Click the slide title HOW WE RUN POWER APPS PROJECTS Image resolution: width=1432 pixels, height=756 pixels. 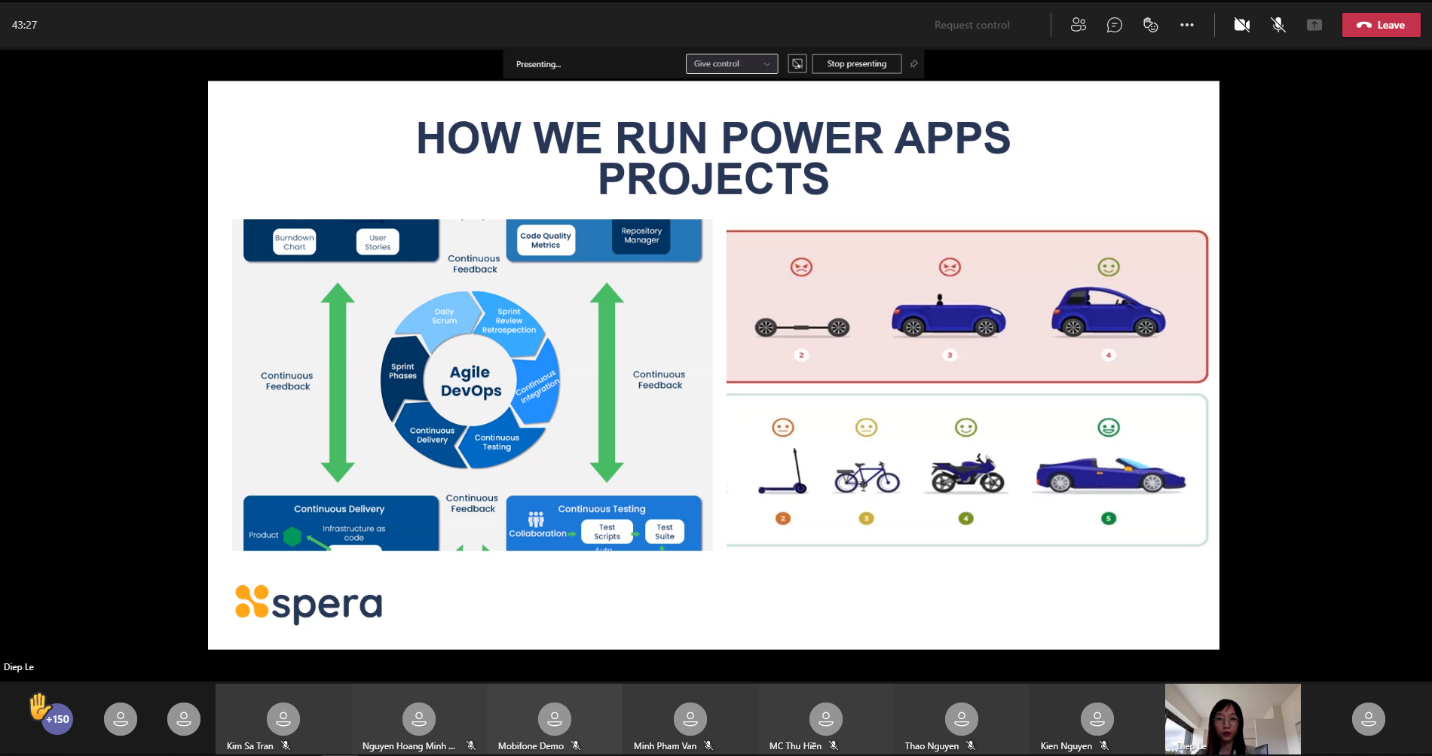(713, 158)
